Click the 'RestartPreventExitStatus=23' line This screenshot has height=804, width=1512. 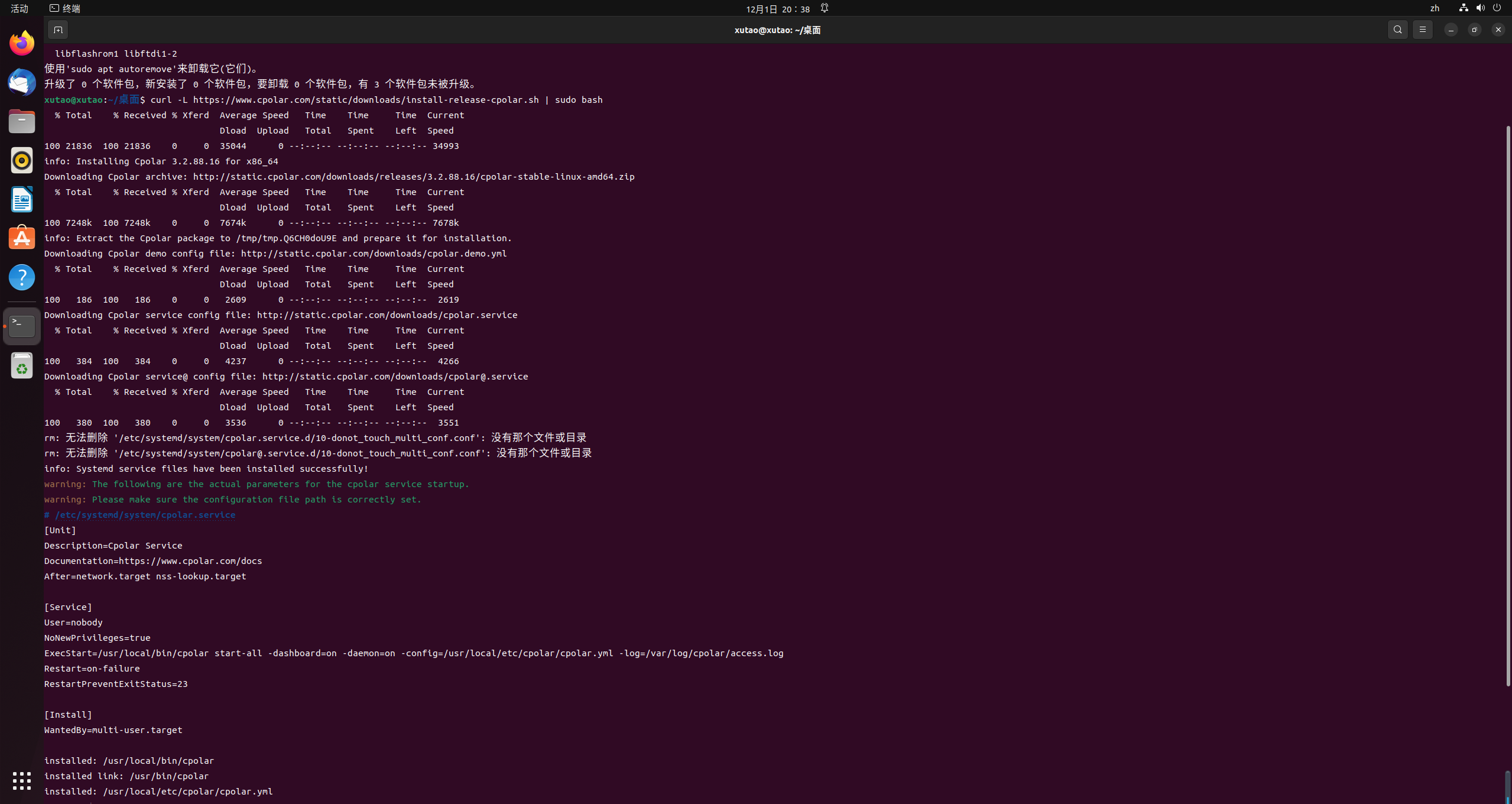click(116, 684)
